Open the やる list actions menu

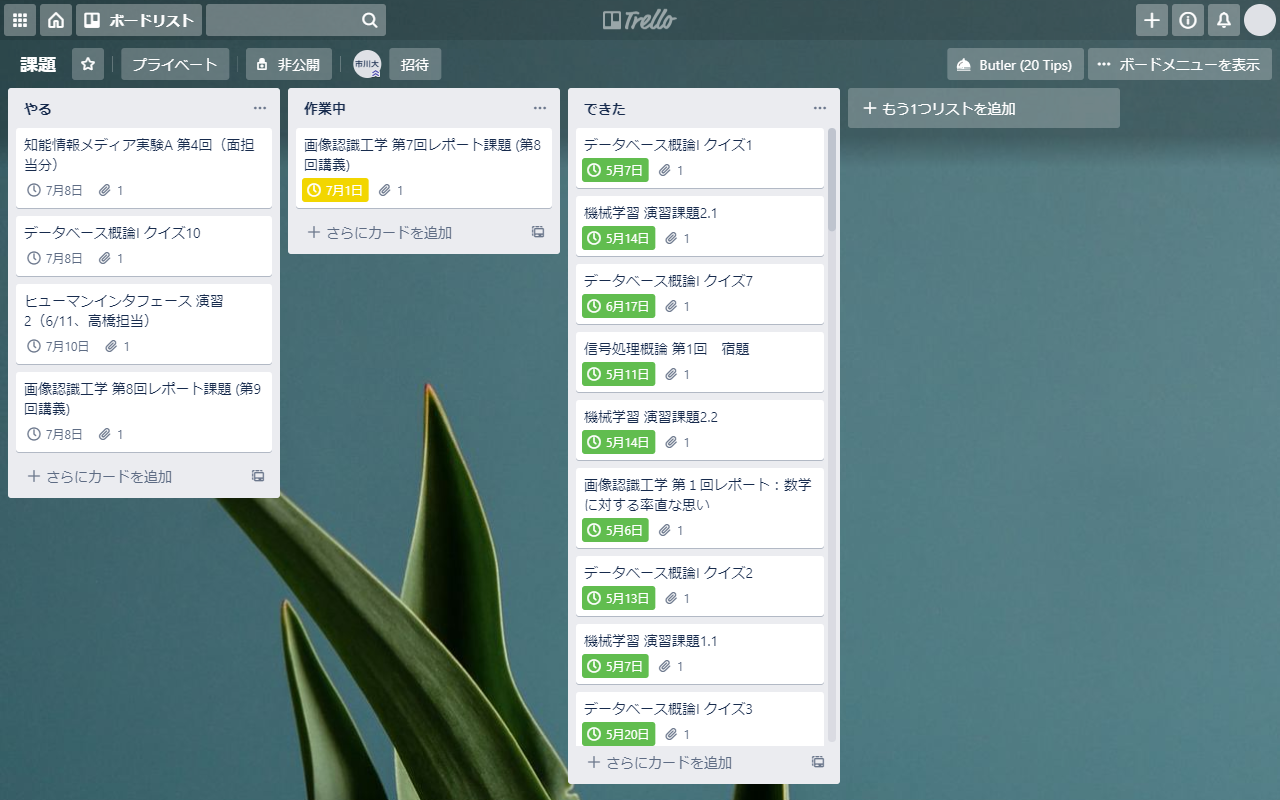click(x=260, y=108)
